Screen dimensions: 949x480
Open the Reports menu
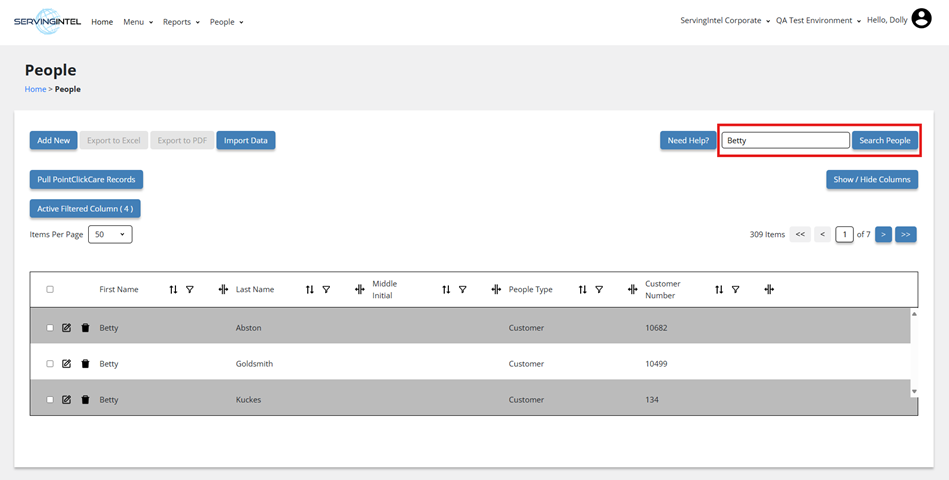click(181, 22)
